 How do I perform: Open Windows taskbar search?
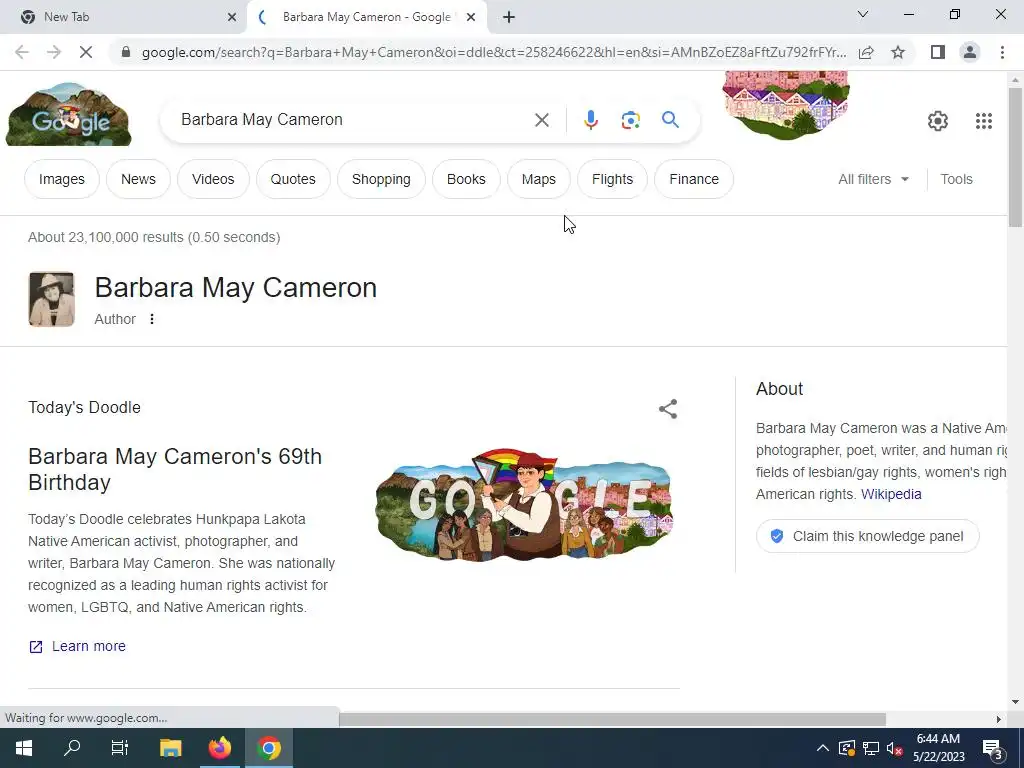click(x=72, y=748)
